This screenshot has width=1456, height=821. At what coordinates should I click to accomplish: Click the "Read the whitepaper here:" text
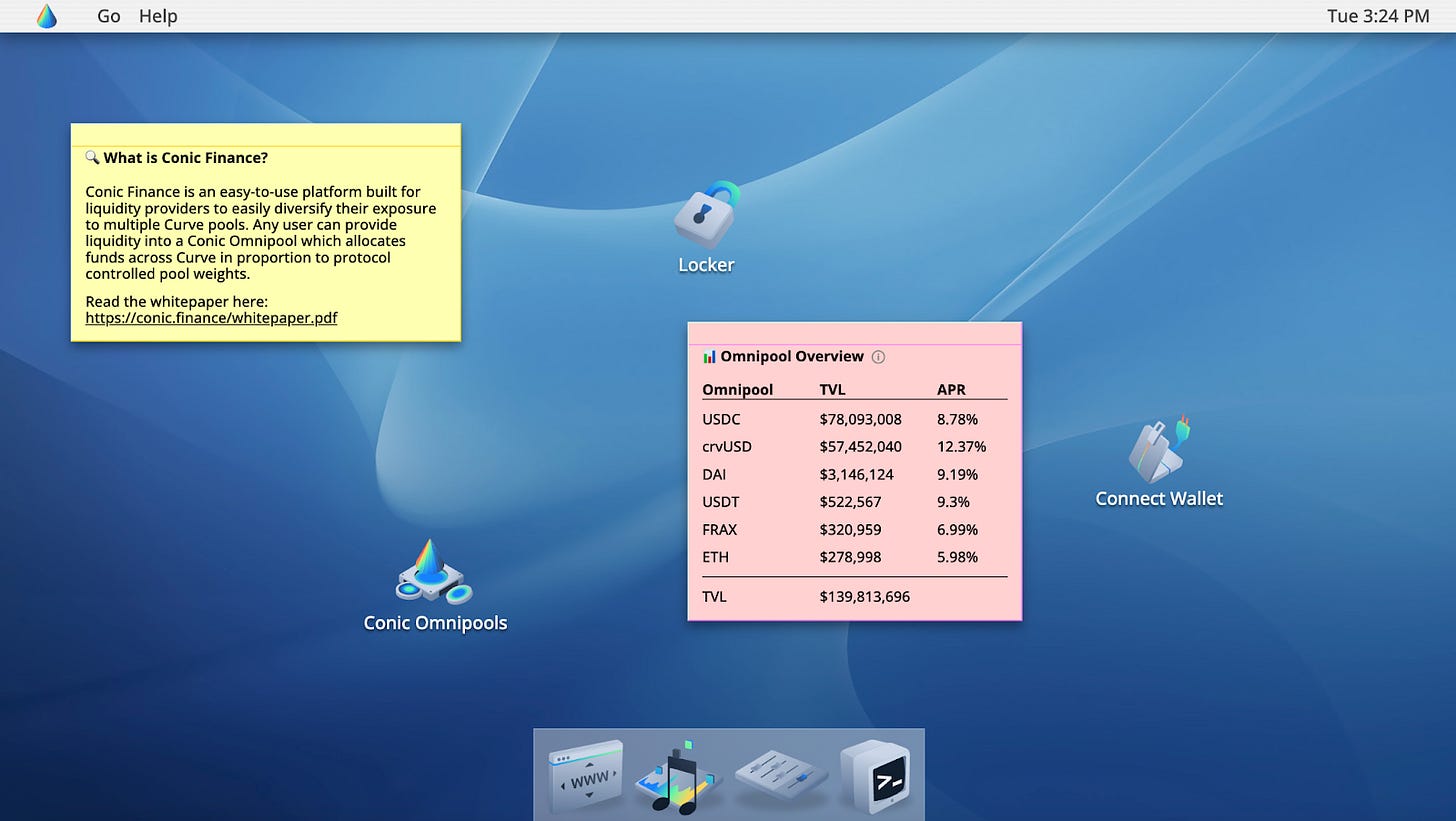[177, 301]
